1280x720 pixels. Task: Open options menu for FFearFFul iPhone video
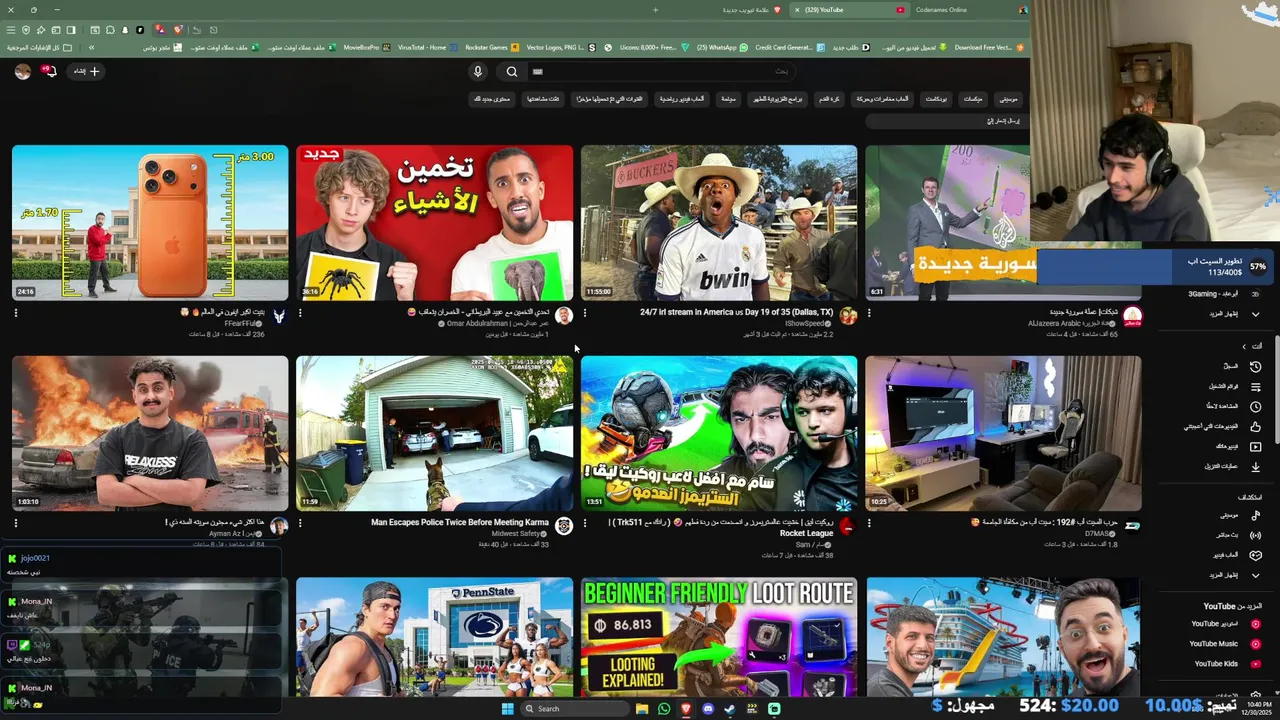[x=15, y=313]
